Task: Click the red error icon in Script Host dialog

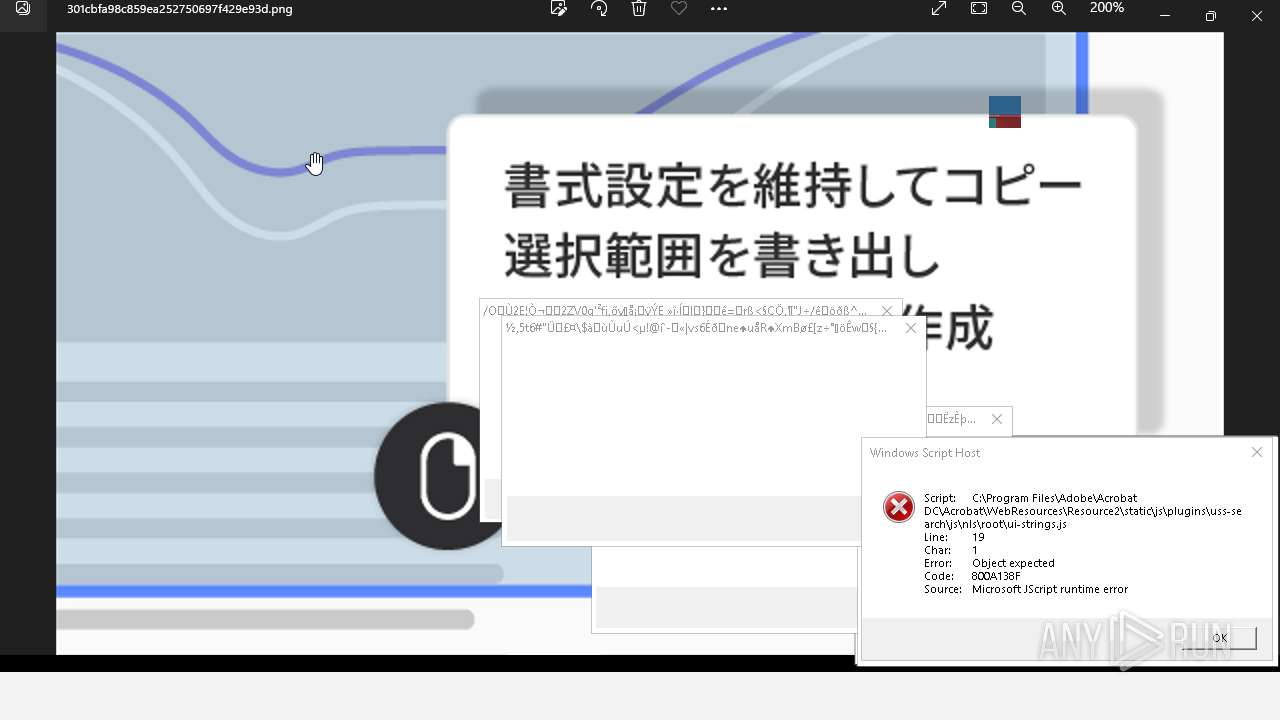Action: (899, 507)
